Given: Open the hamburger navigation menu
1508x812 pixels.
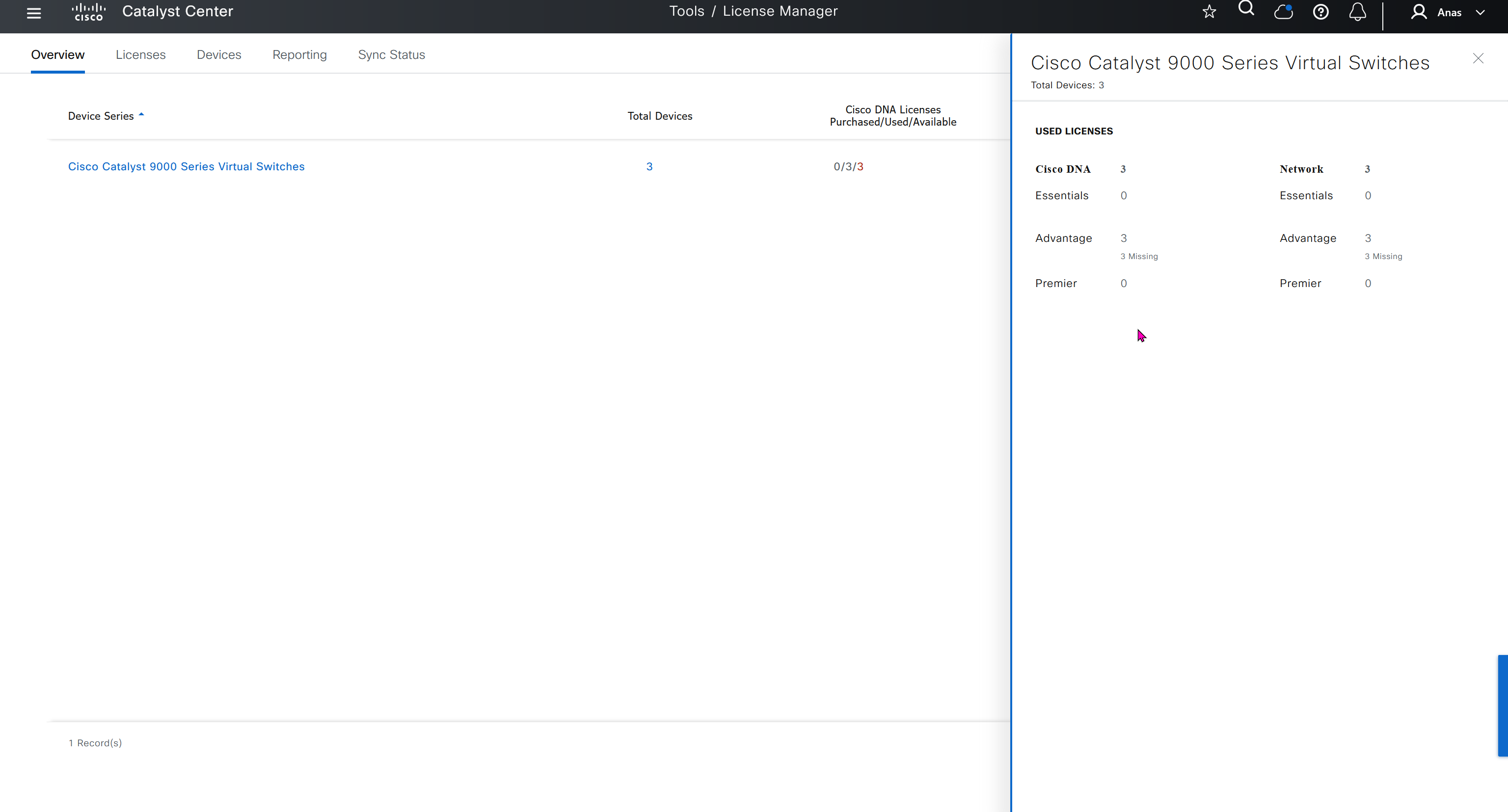Looking at the screenshot, I should (34, 13).
